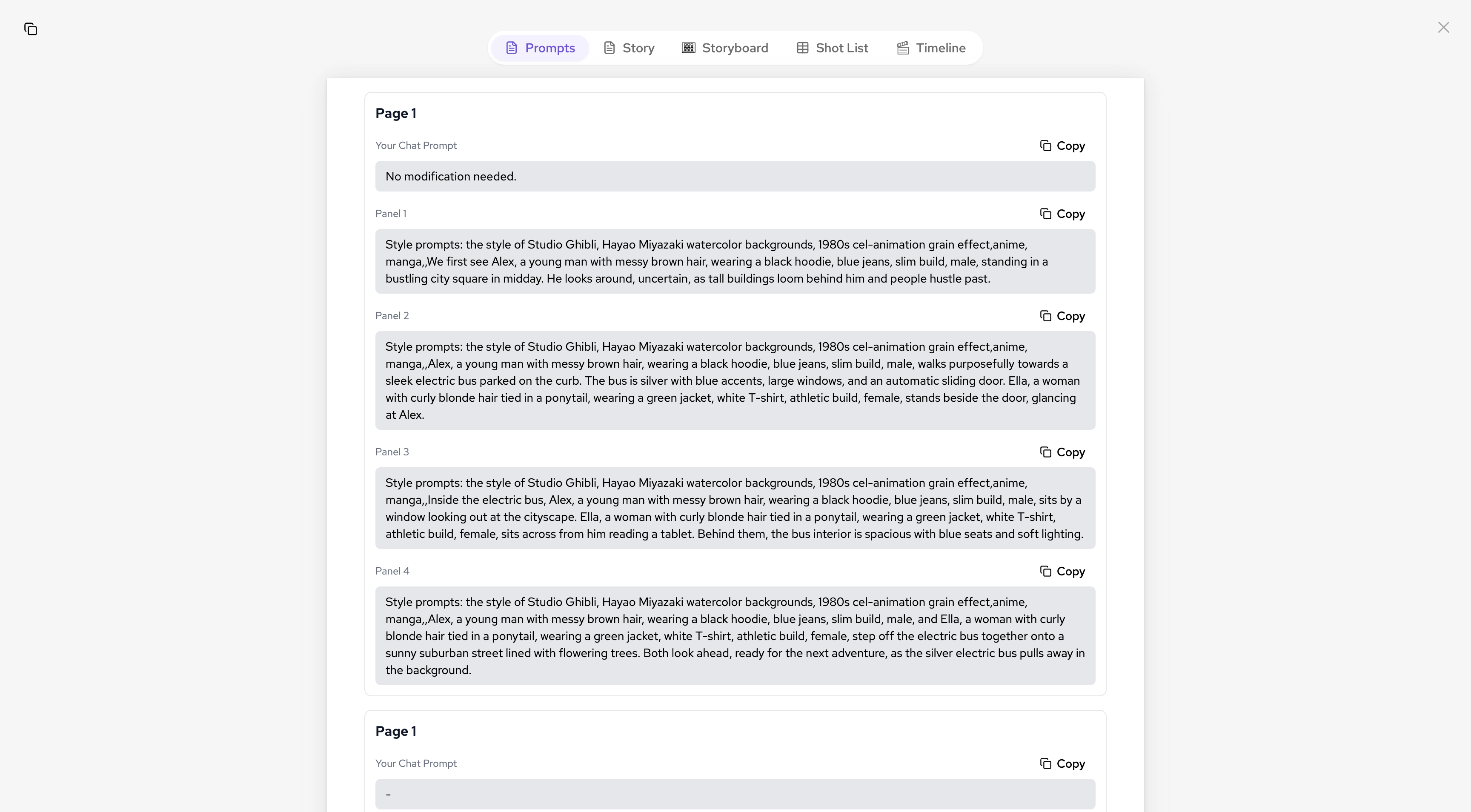Switch to the Story tab

pos(629,48)
